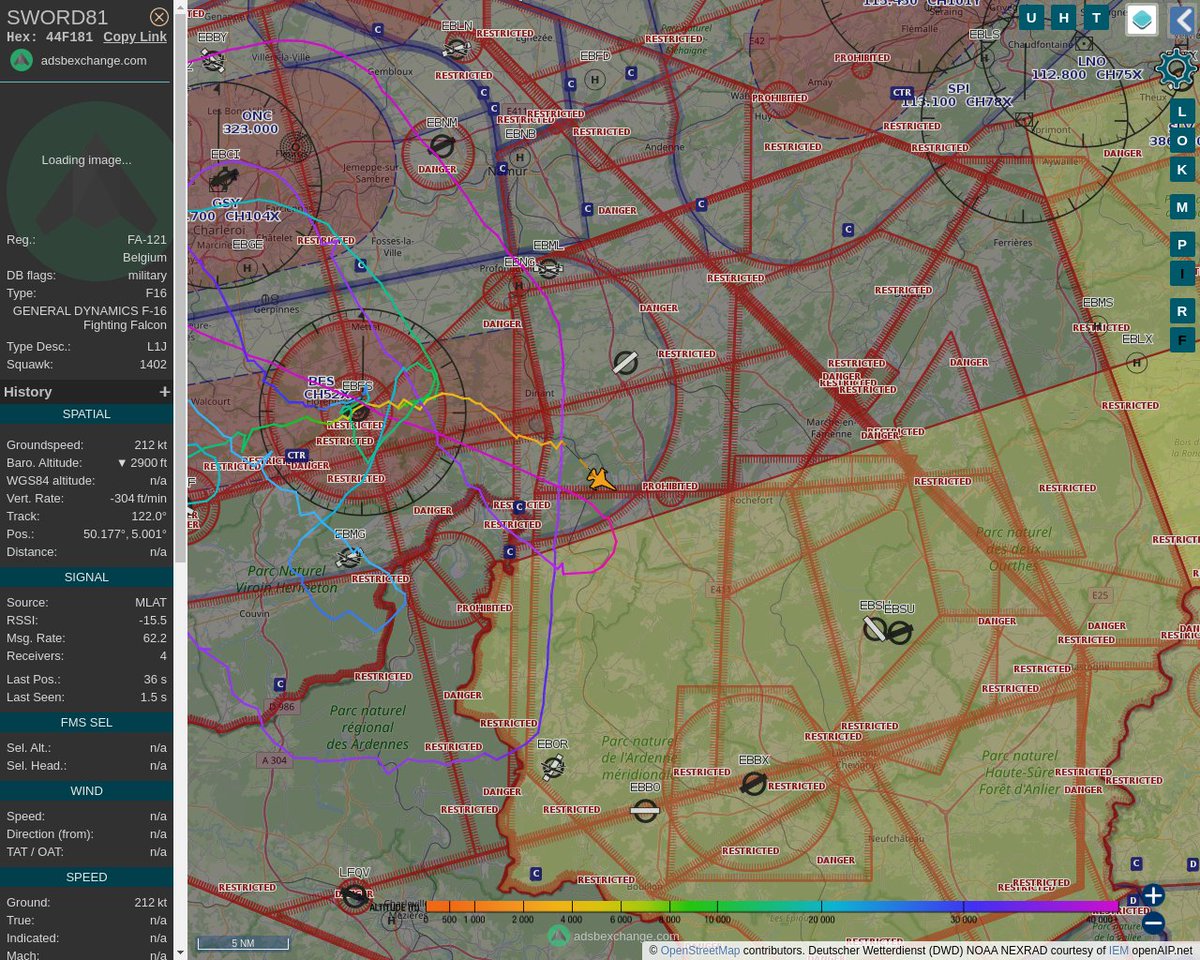Toggle labels with the L button
Viewport: 1200px width, 960px height.
pyautogui.click(x=1182, y=112)
